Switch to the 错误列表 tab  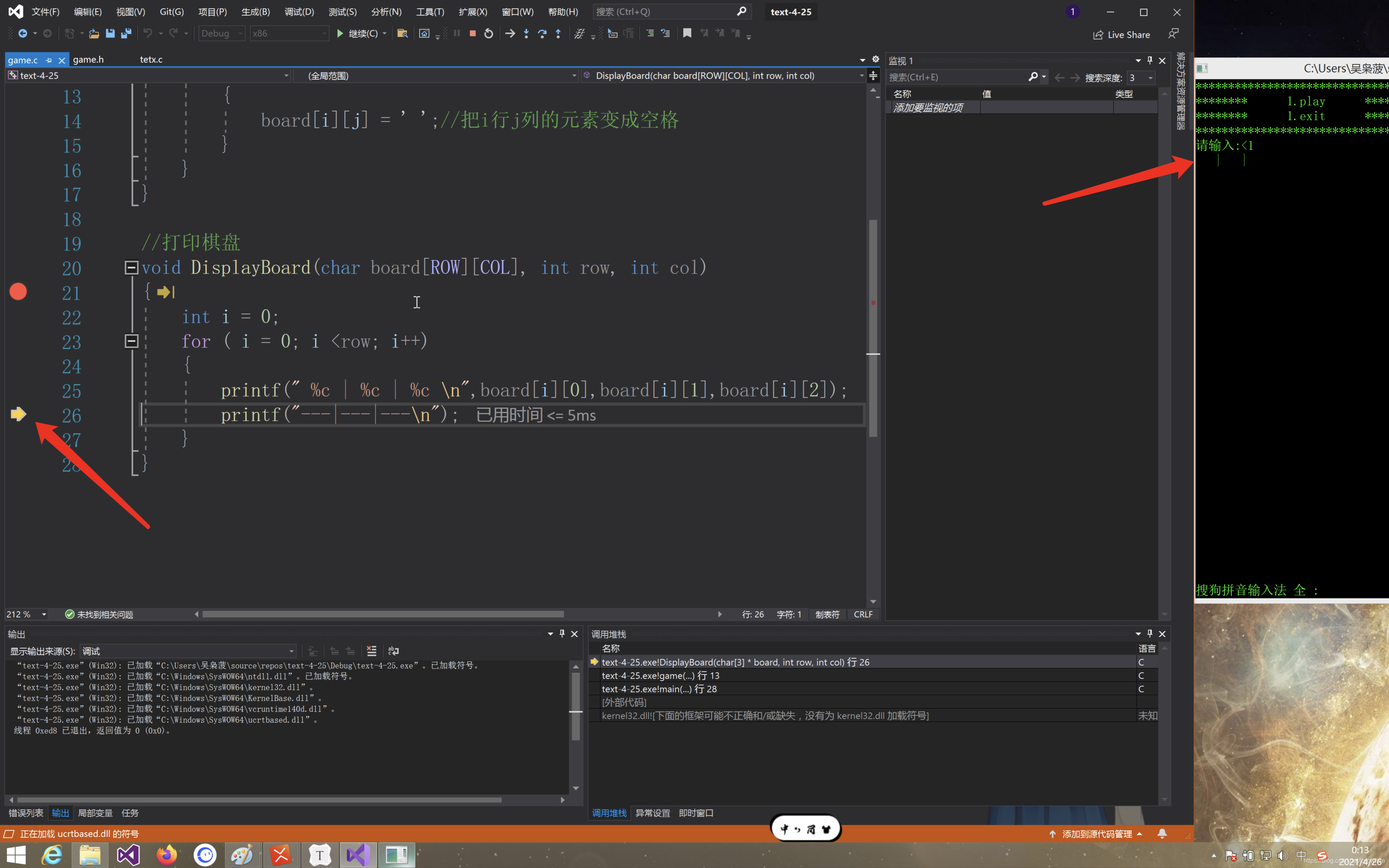point(26,813)
